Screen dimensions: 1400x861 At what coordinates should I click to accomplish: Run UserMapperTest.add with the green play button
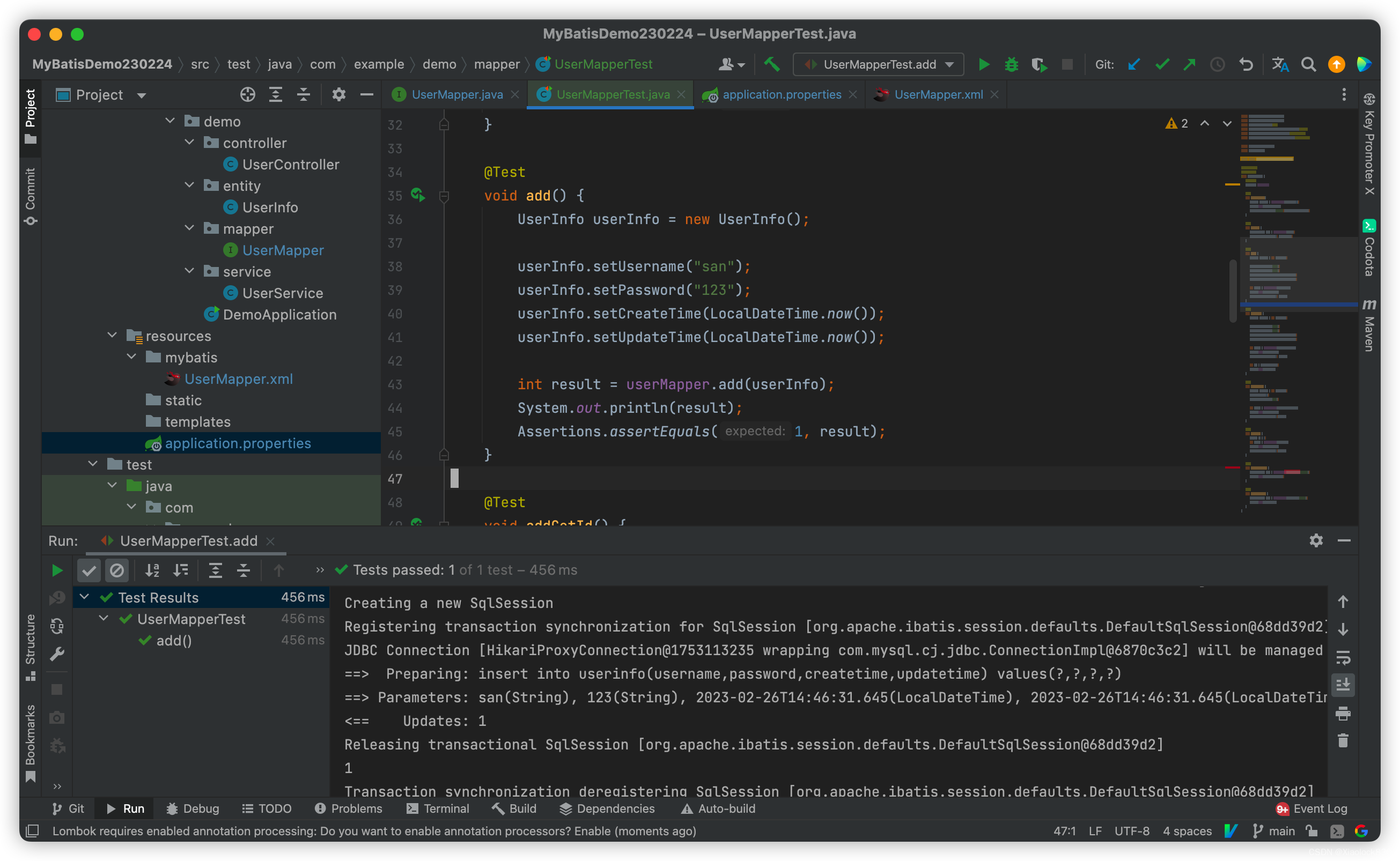(984, 64)
